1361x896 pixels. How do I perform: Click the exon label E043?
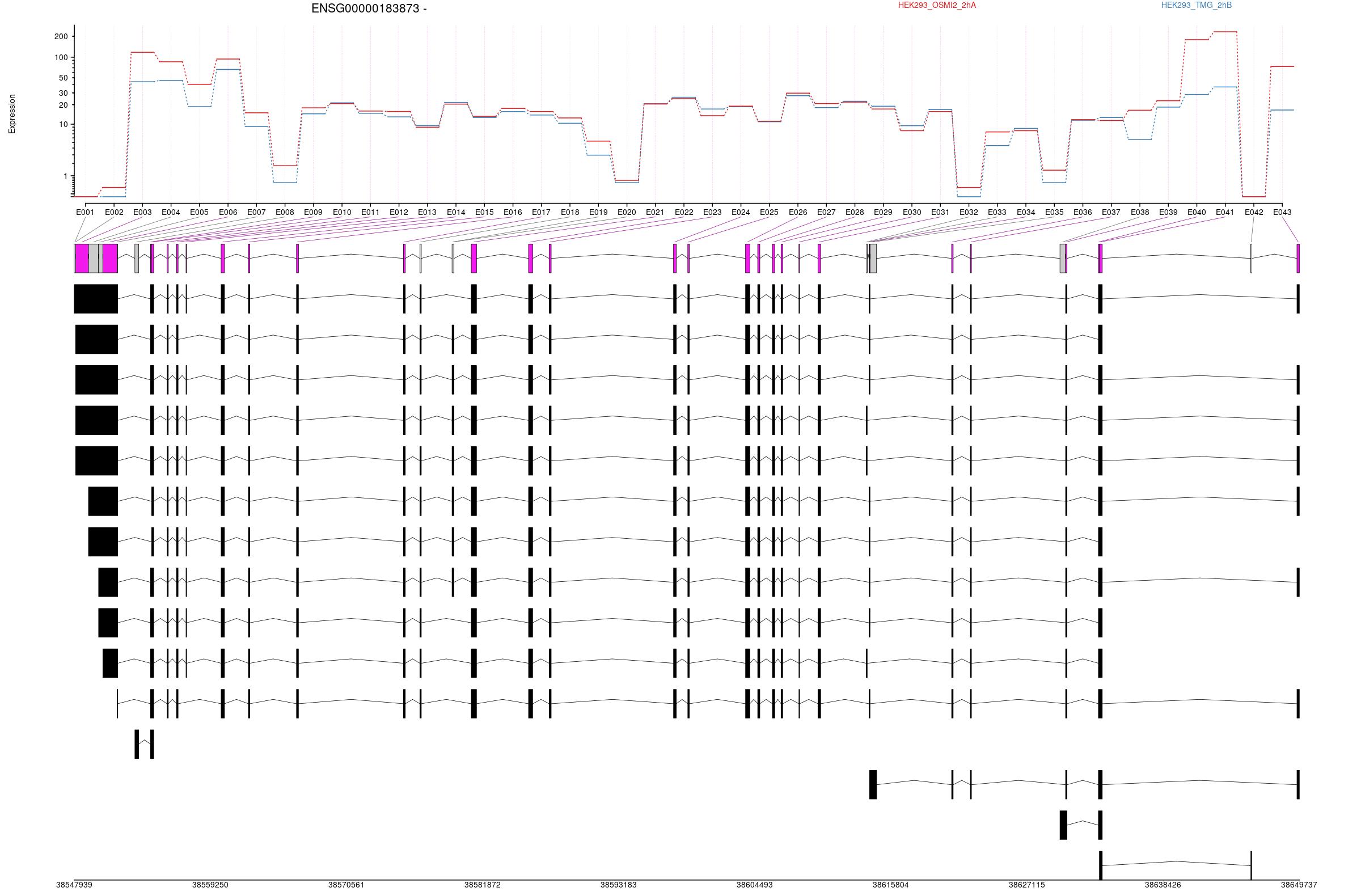[x=1282, y=212]
